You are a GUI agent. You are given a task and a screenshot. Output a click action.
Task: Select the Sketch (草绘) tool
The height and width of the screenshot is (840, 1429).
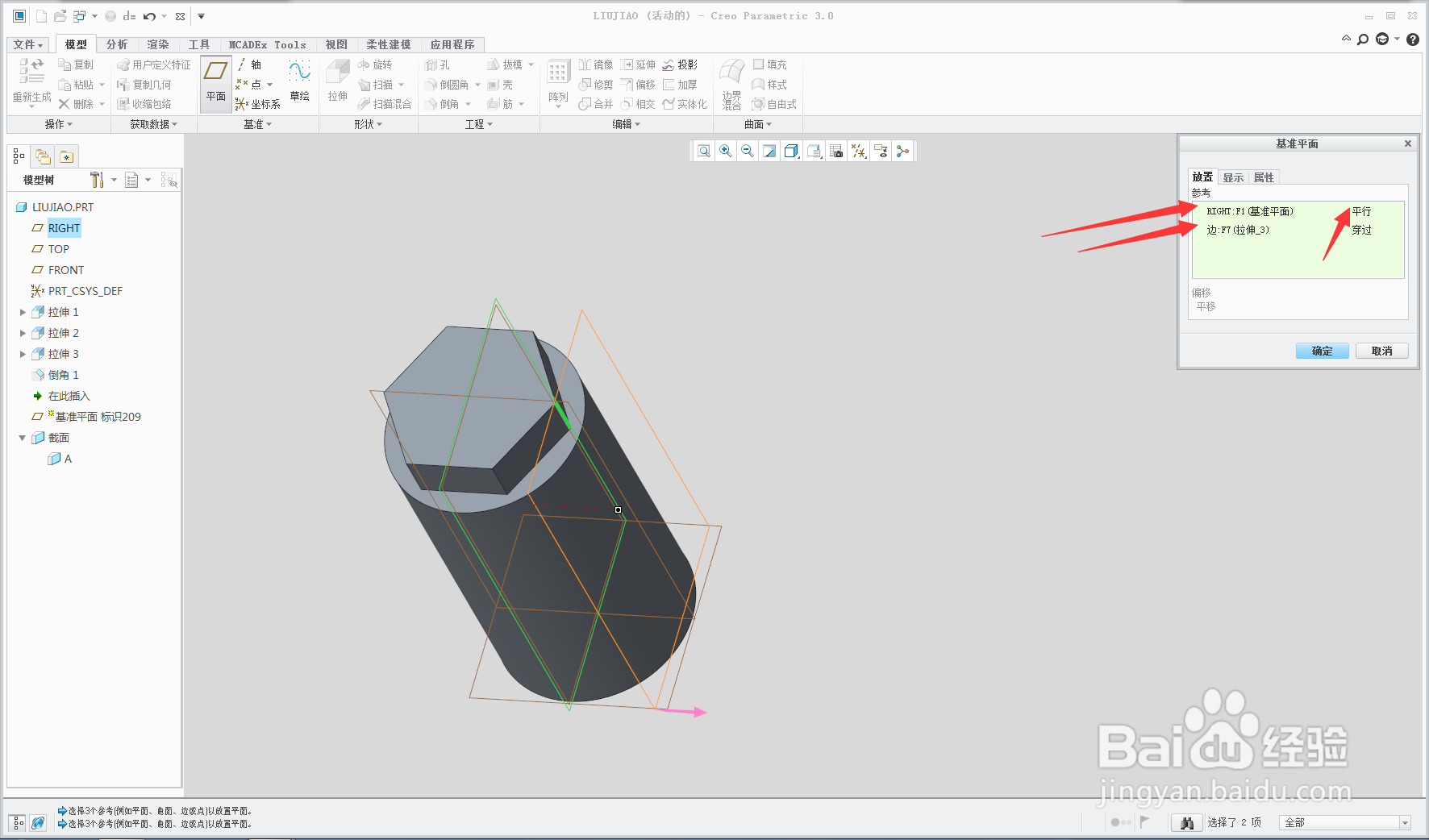tap(299, 81)
